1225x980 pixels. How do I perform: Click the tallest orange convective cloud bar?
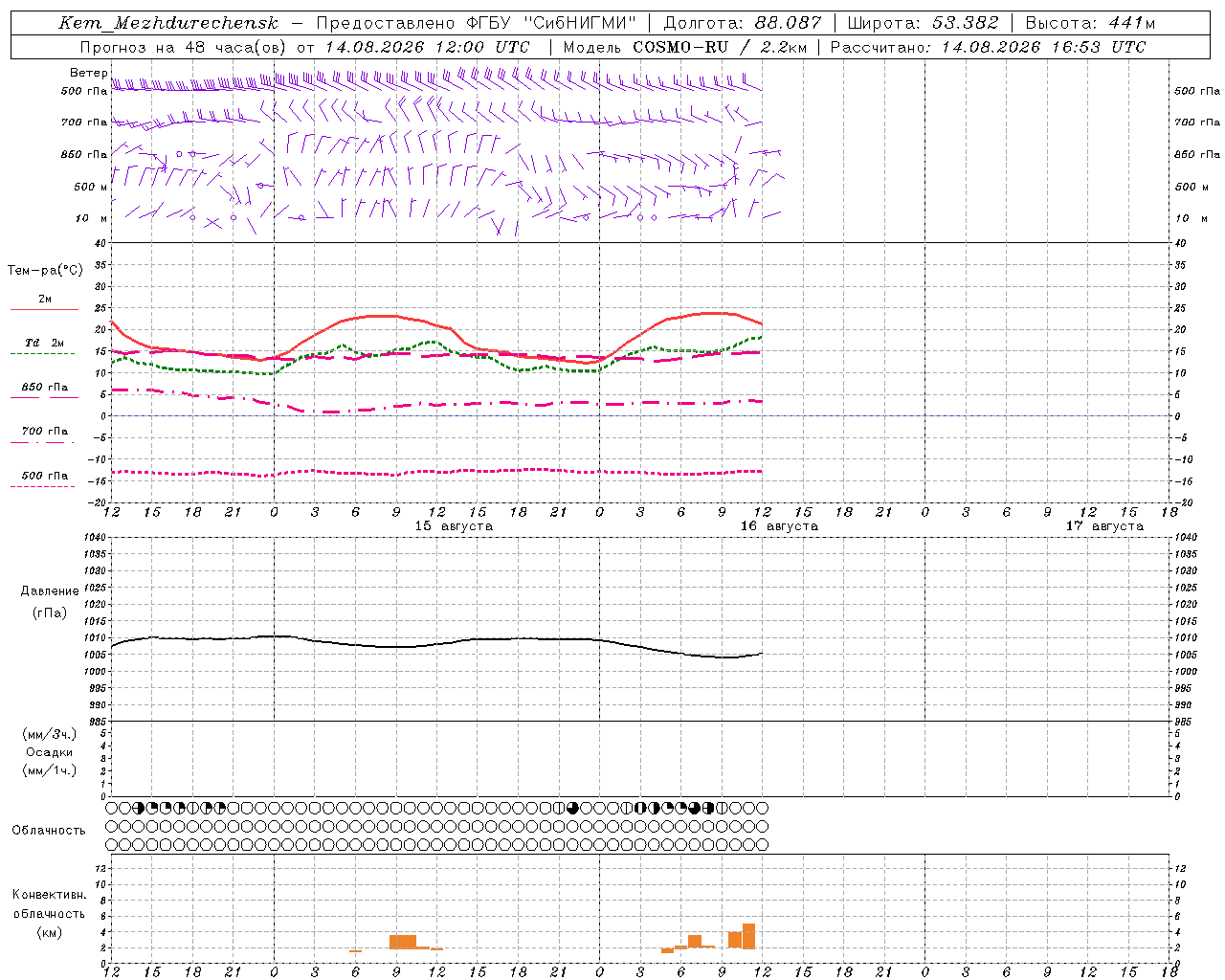(748, 936)
